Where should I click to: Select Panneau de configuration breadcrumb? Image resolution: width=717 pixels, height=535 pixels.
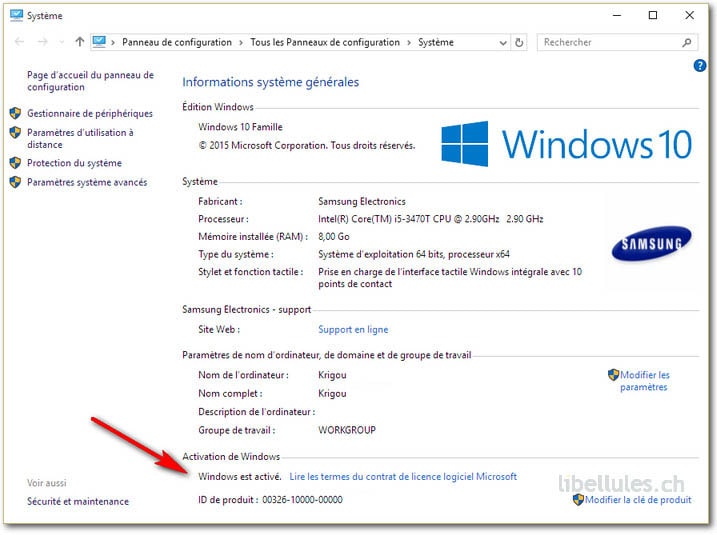pyautogui.click(x=177, y=43)
